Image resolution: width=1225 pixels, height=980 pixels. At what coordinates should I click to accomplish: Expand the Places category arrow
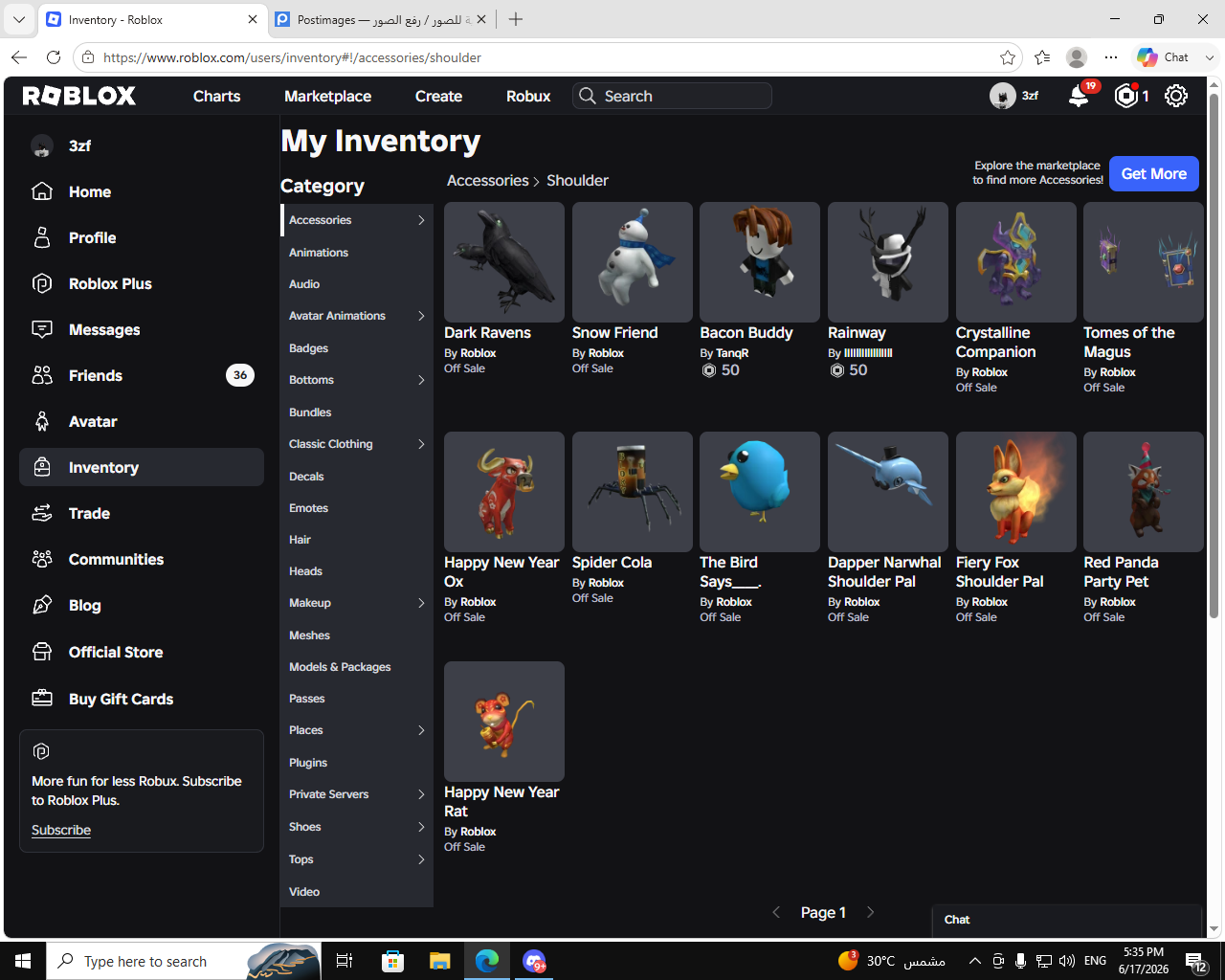421,730
